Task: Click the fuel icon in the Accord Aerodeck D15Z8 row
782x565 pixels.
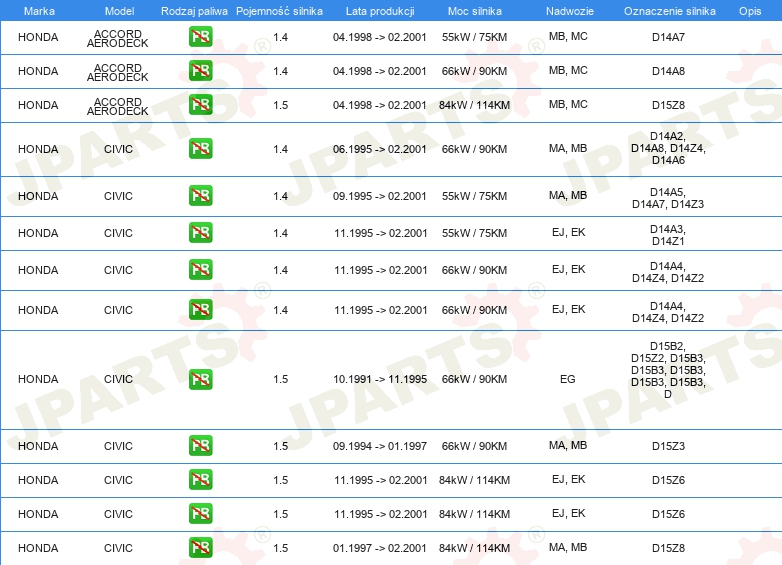Action: [200, 105]
